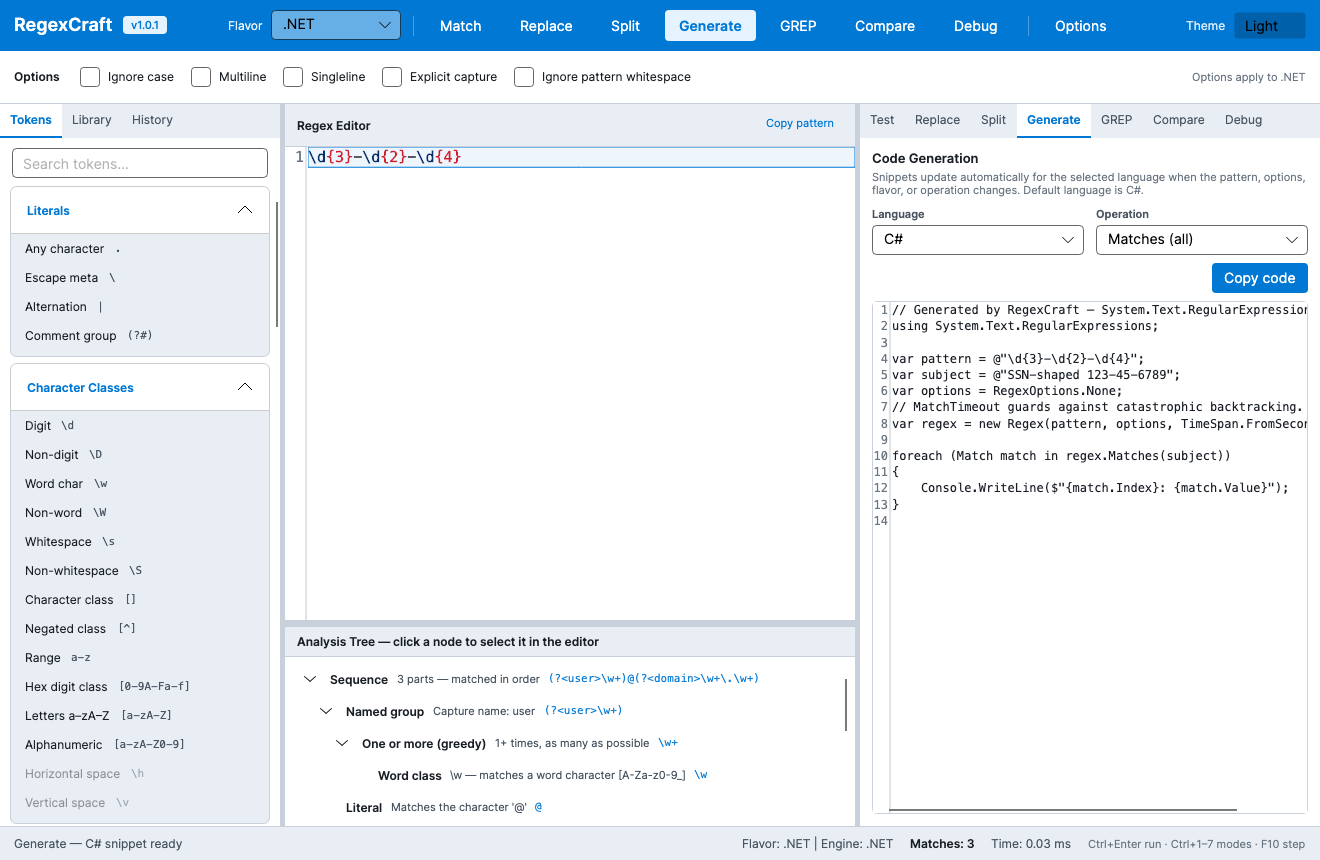Open the Options menu in top bar
The image size is (1320, 860).
(x=1081, y=26)
